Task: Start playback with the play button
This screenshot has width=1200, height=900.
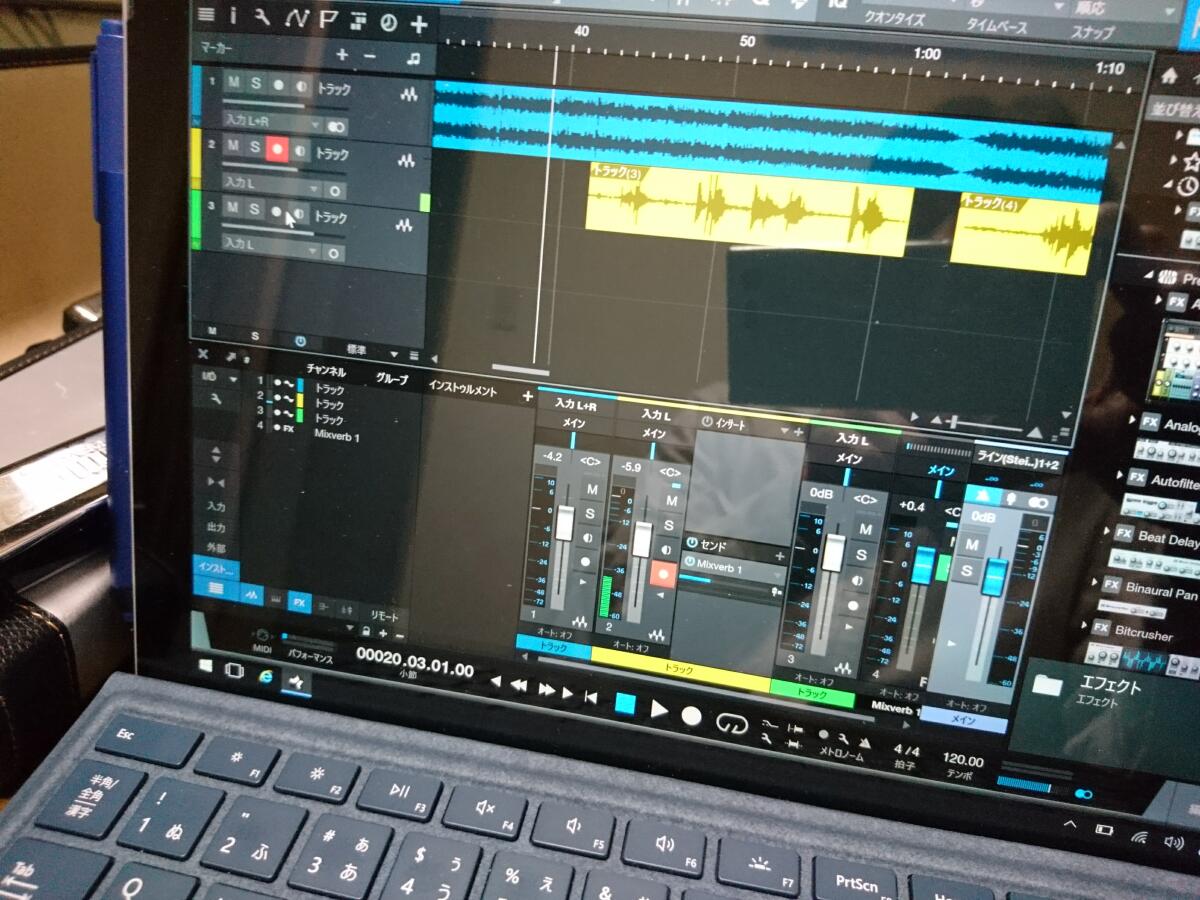Action: pos(659,709)
